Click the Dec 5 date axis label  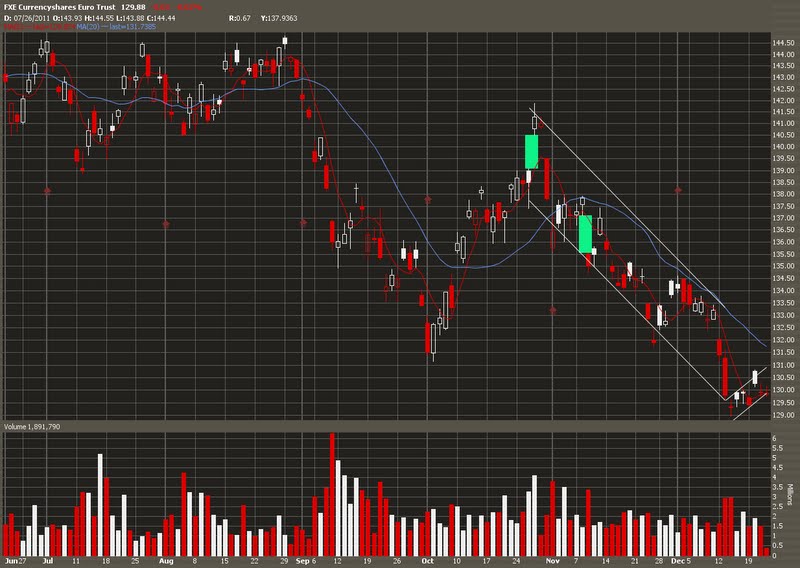coord(680,562)
